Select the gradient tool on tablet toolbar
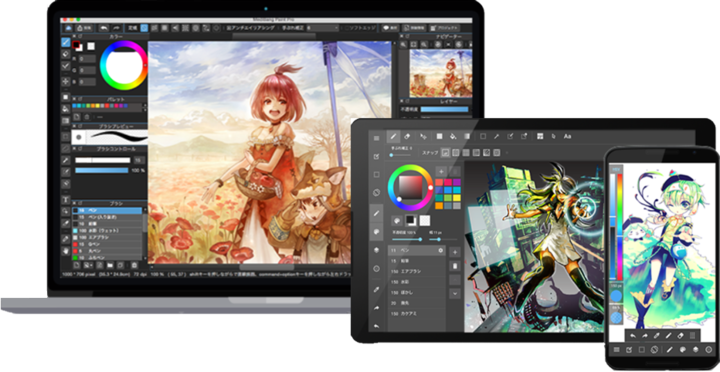Image resolution: width=720 pixels, height=372 pixels. (467, 136)
